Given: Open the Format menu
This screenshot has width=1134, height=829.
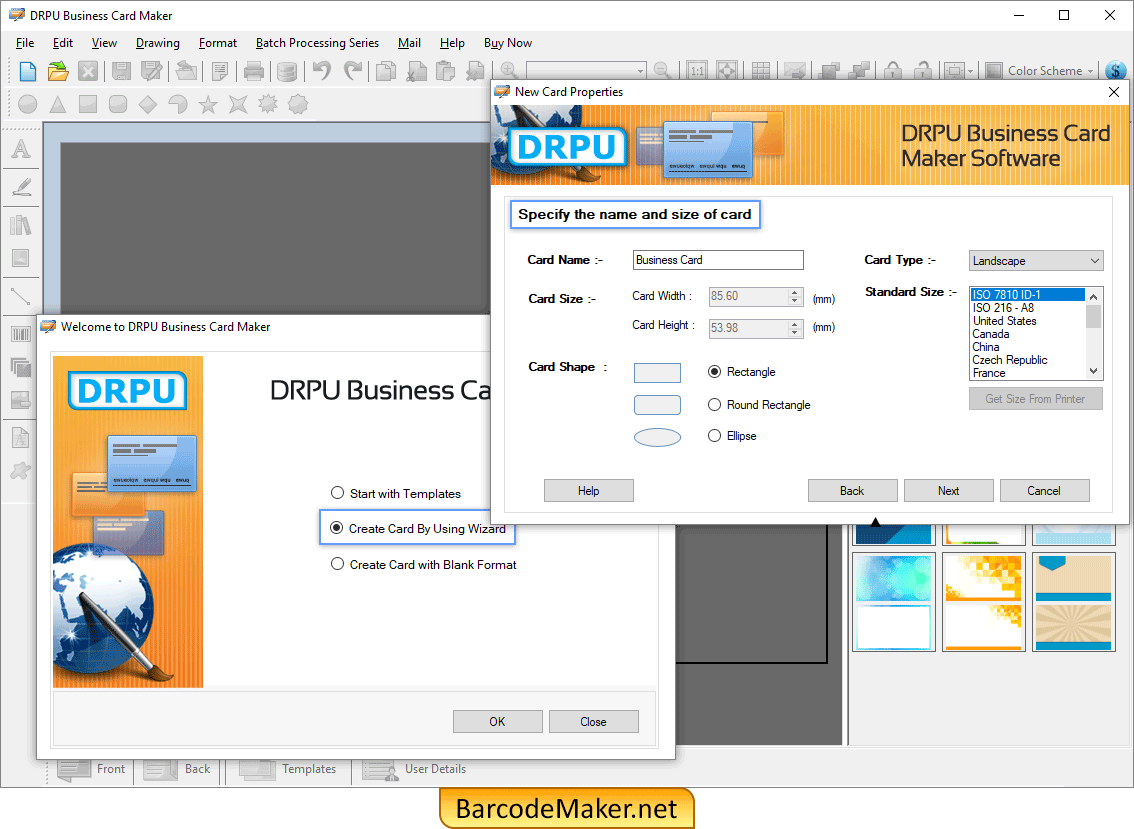Looking at the screenshot, I should coord(218,43).
